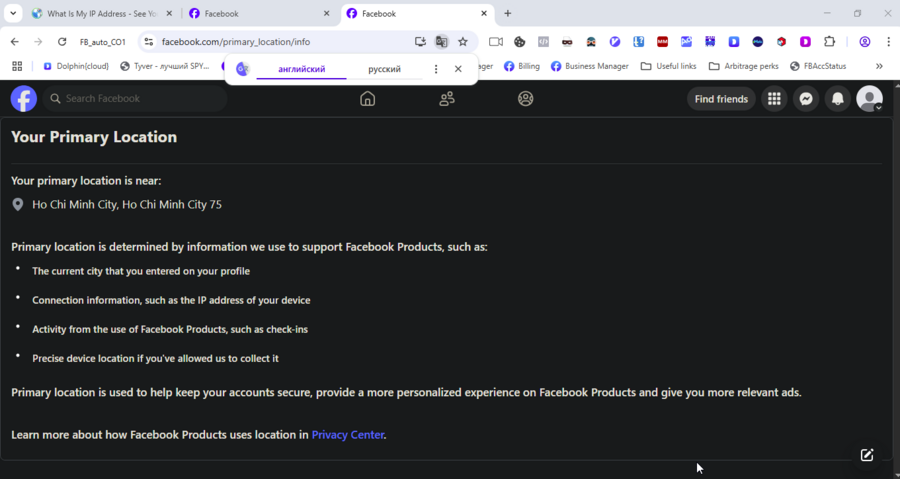
Task: Open the Facebook Home icon
Action: 367,99
